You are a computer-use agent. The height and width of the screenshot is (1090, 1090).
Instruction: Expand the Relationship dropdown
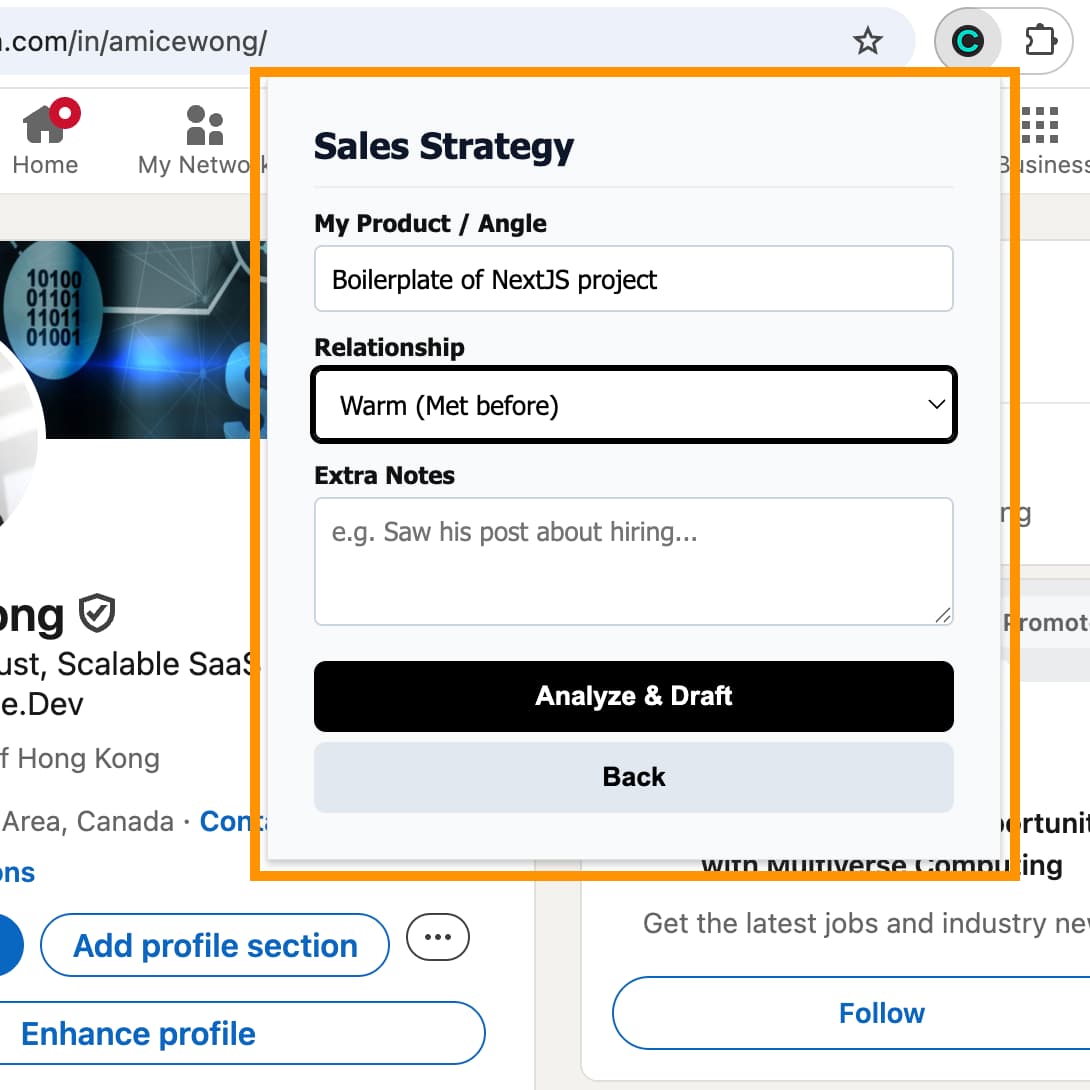(x=634, y=405)
